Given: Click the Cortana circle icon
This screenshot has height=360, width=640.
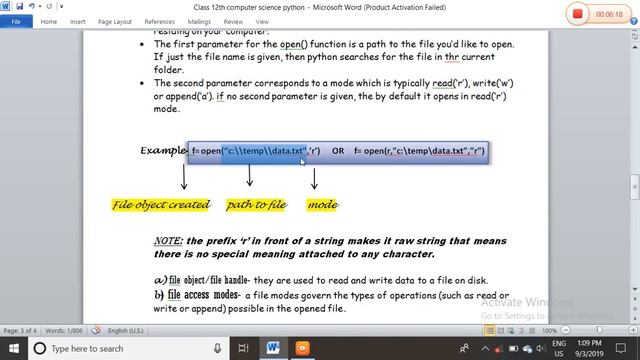Looking at the screenshot, I should tap(40, 349).
